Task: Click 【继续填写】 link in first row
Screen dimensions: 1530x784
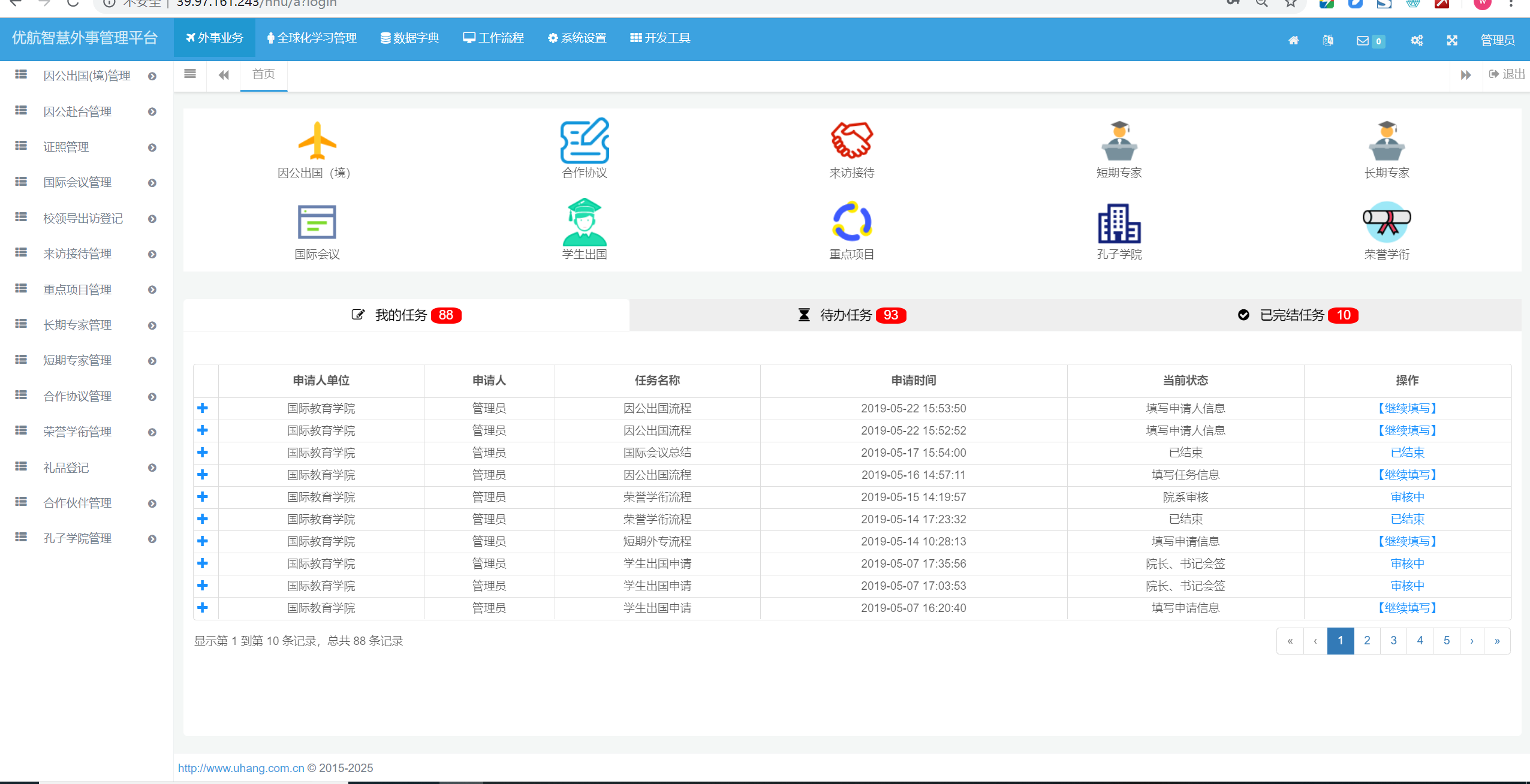Action: (x=1407, y=408)
